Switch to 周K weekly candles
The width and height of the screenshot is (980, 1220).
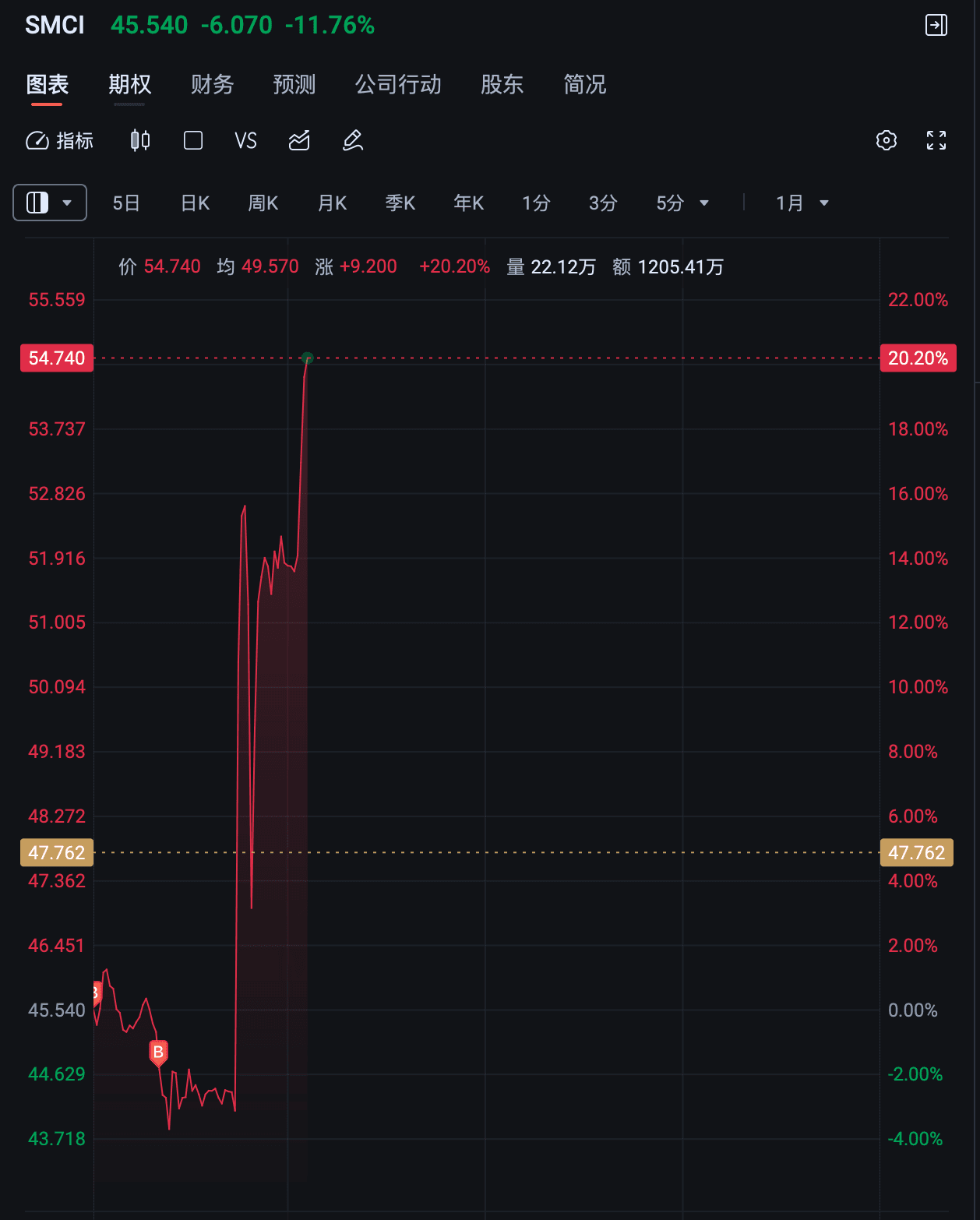pyautogui.click(x=263, y=203)
